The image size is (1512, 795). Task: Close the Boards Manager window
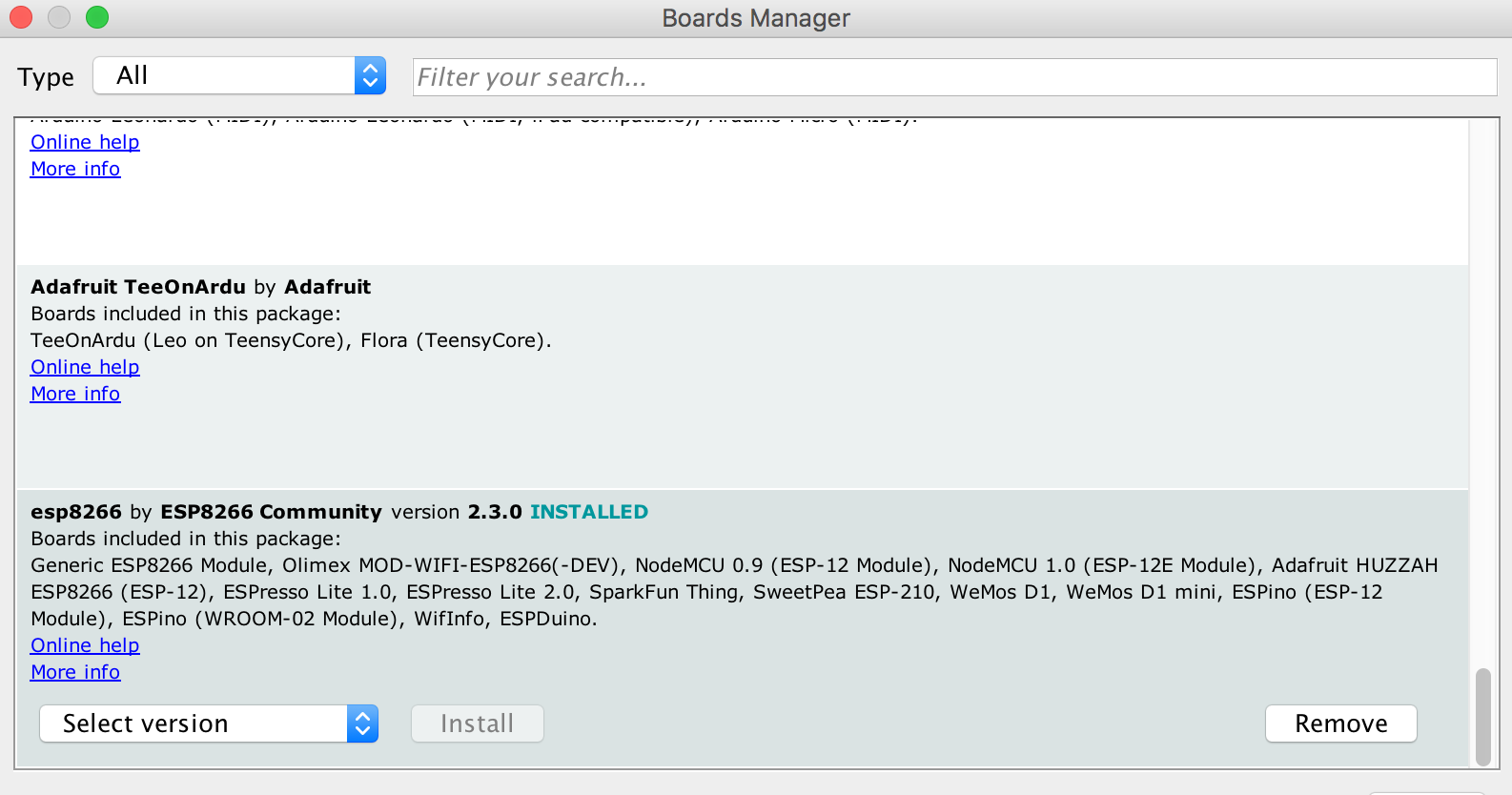(x=21, y=17)
